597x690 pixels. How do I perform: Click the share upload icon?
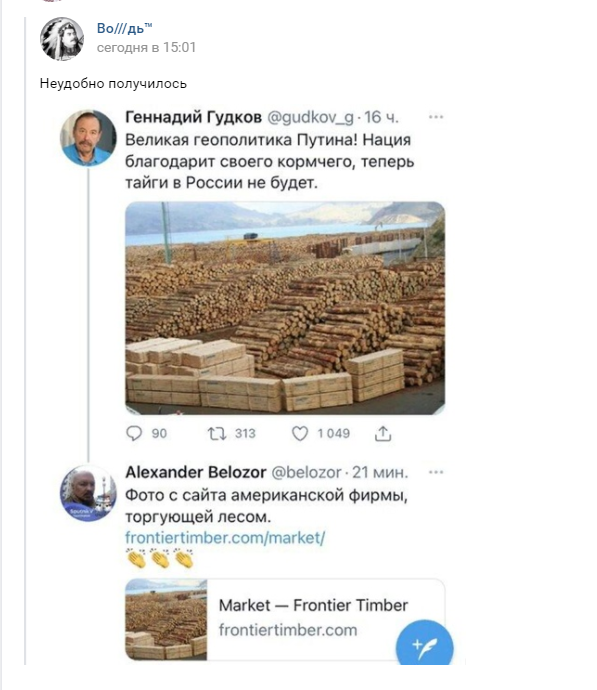tap(383, 433)
